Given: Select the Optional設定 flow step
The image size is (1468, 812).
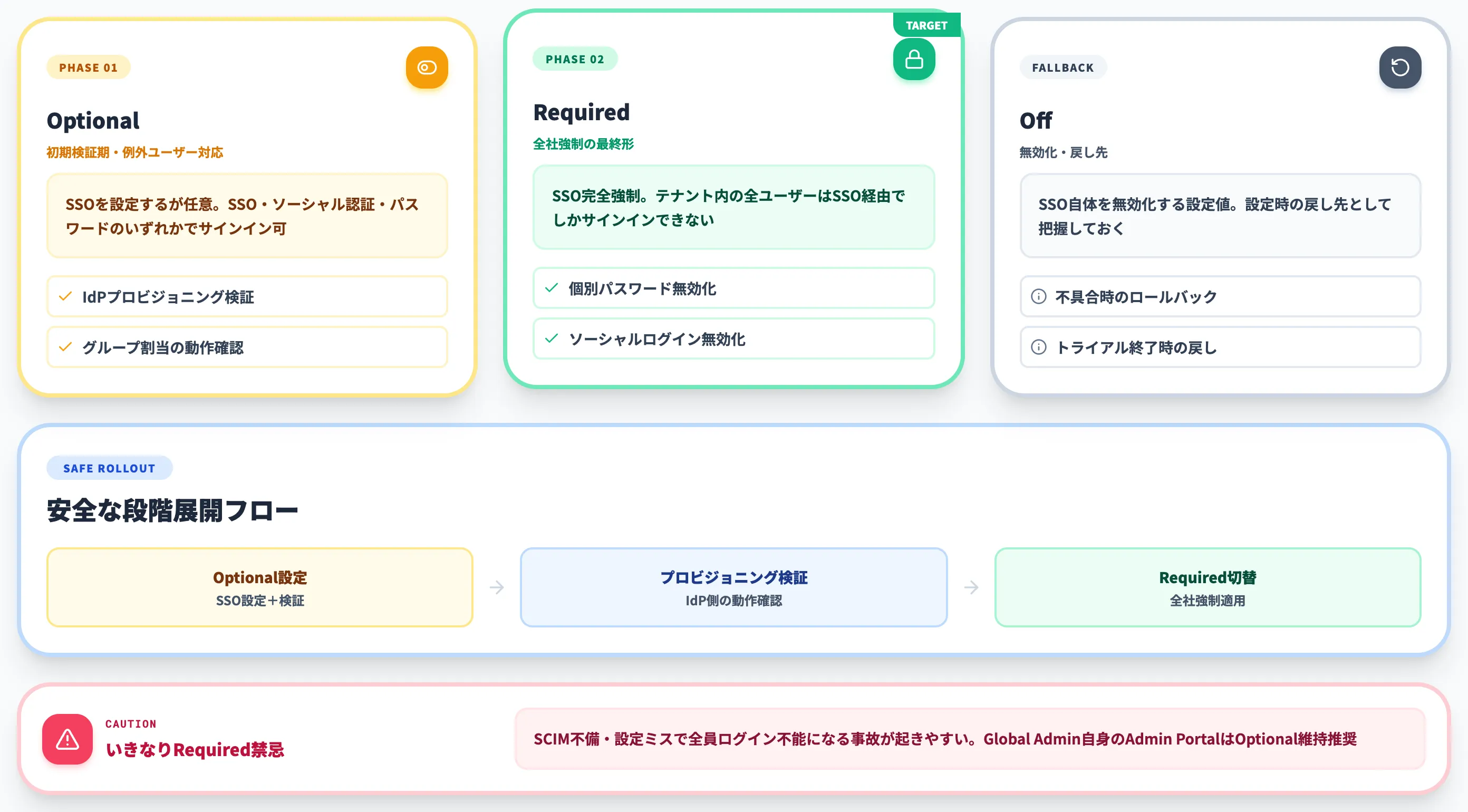Looking at the screenshot, I should pos(260,587).
